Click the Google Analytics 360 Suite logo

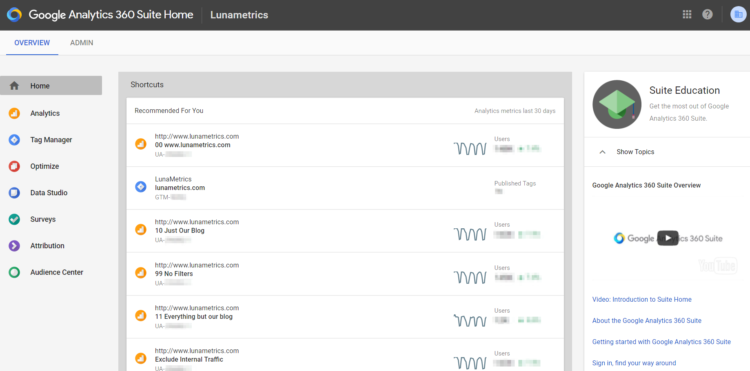[x=14, y=14]
